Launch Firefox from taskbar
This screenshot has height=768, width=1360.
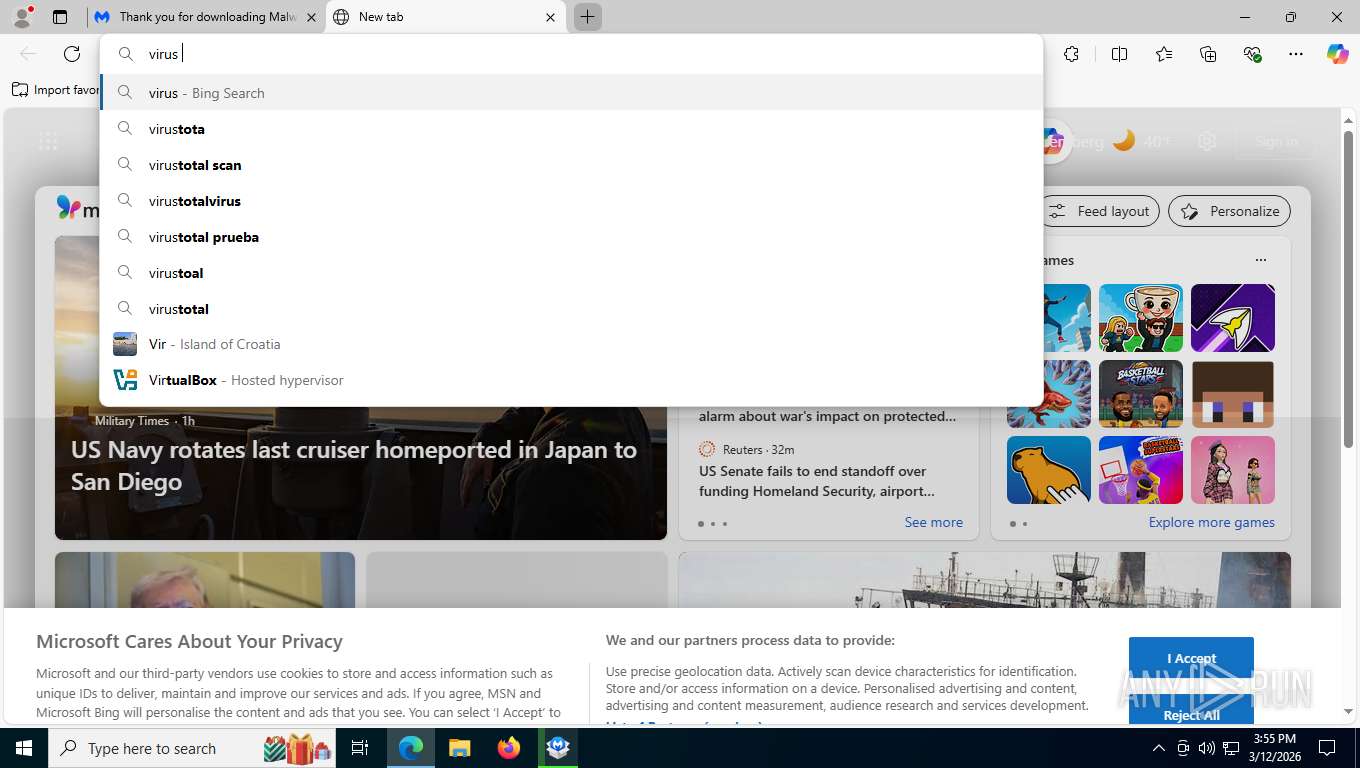pos(509,748)
